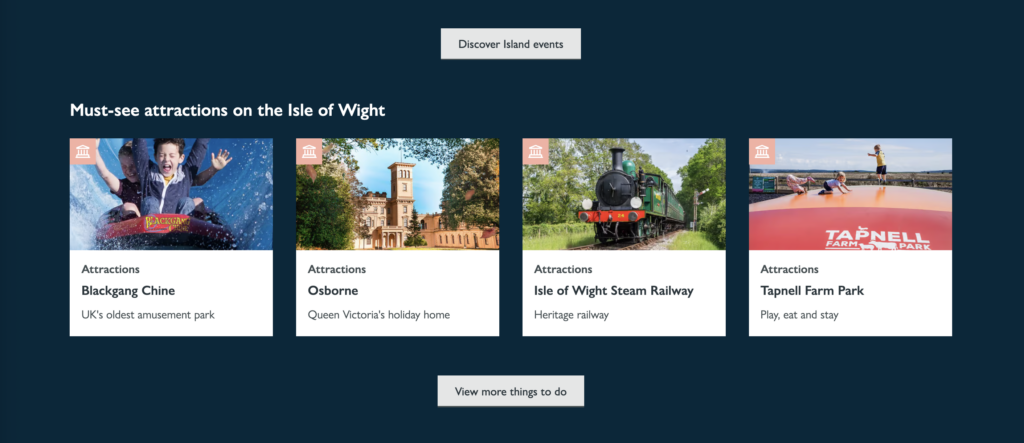Click UK's oldest amusement park description
Screen dimensions: 1024x443
tap(148, 315)
